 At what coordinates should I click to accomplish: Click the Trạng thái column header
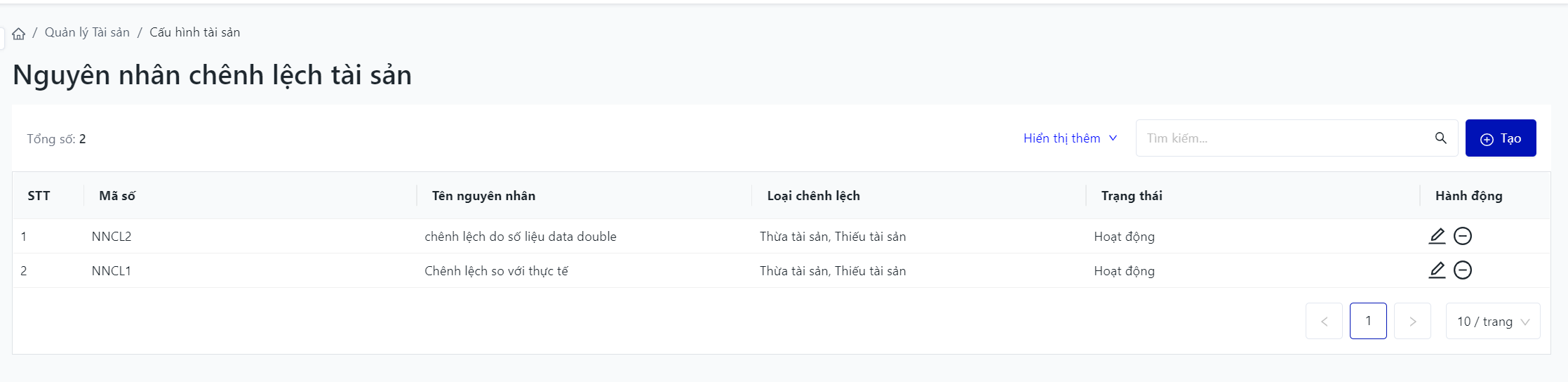(1132, 196)
